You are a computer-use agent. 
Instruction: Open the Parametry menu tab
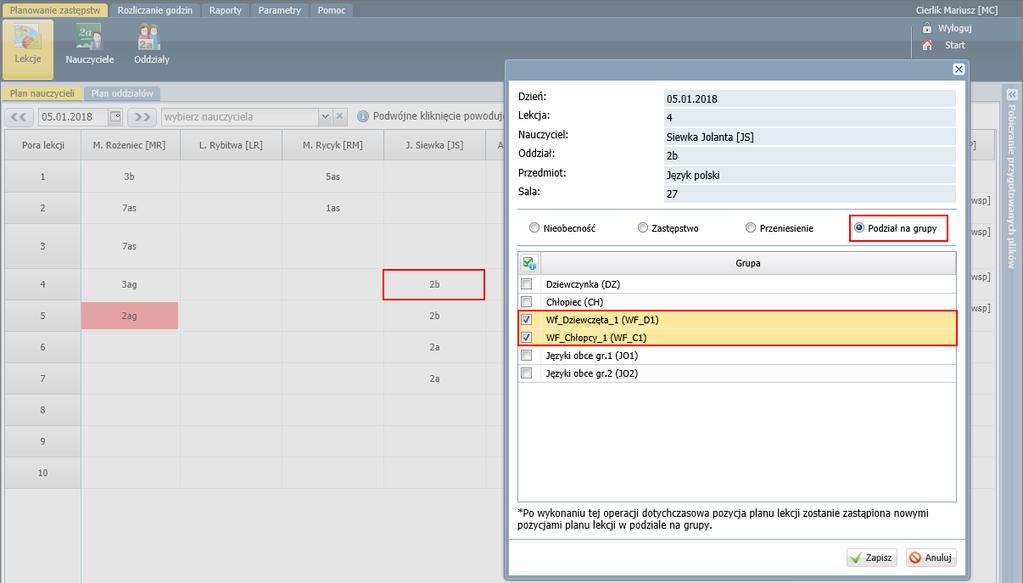coord(279,10)
